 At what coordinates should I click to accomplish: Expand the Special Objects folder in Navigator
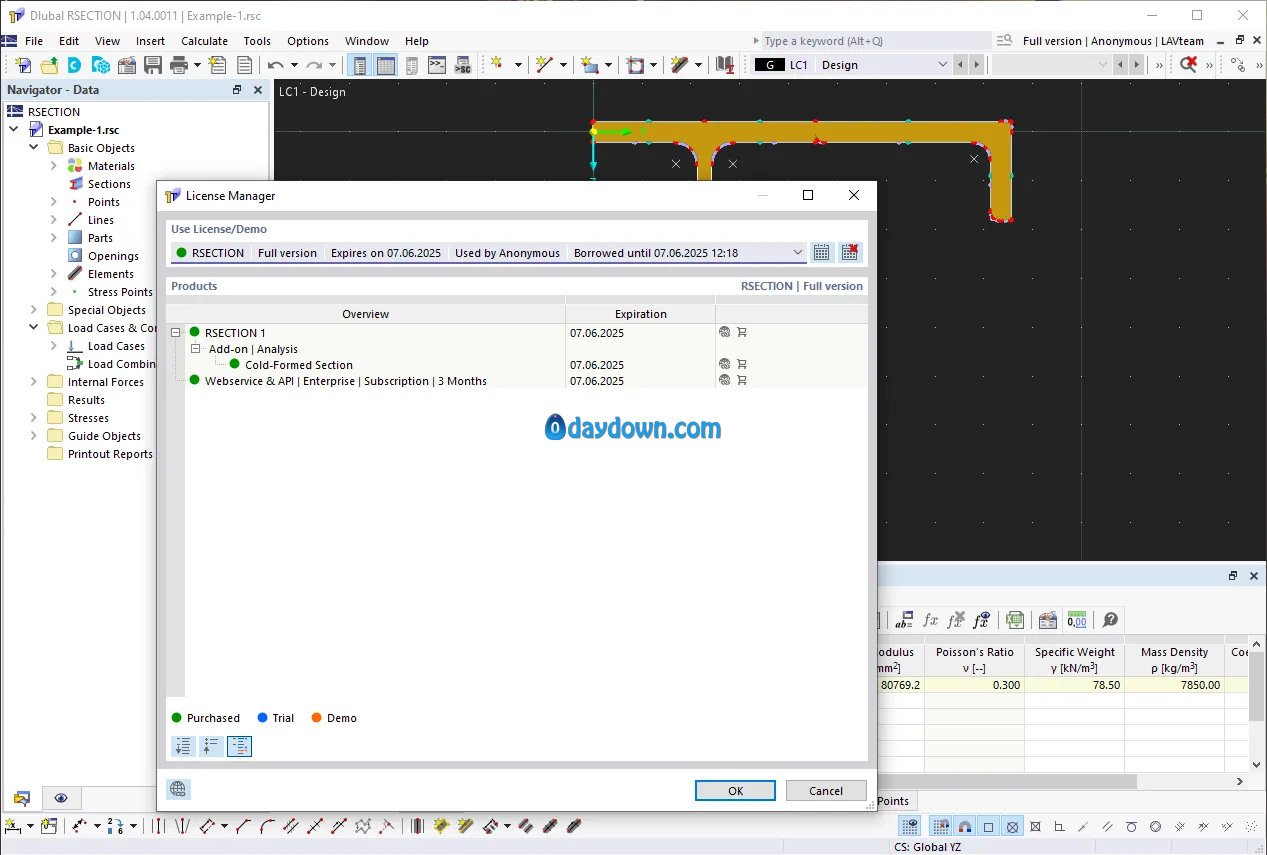[x=34, y=310]
